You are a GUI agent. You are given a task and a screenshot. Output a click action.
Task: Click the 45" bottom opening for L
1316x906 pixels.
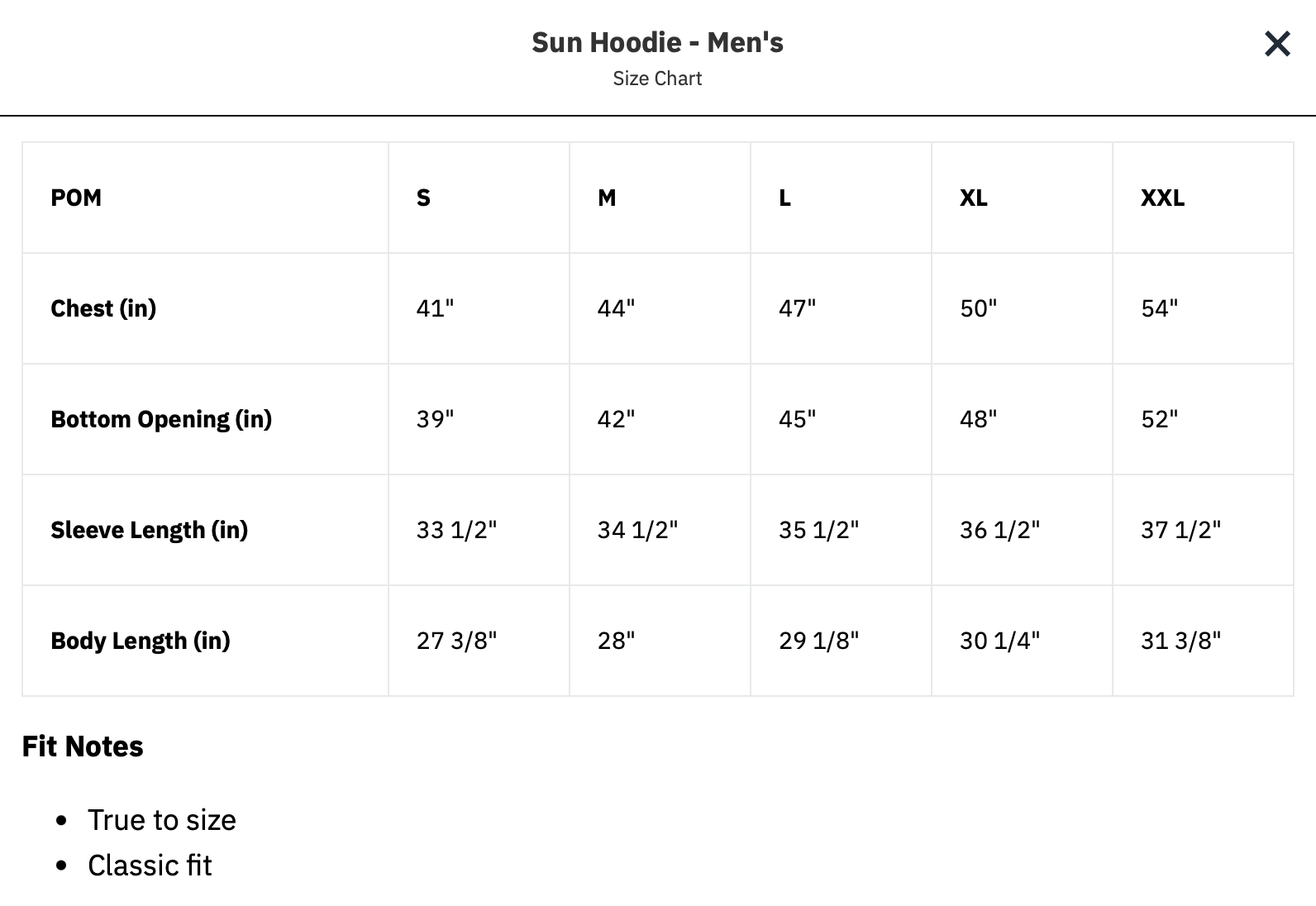[x=797, y=419]
